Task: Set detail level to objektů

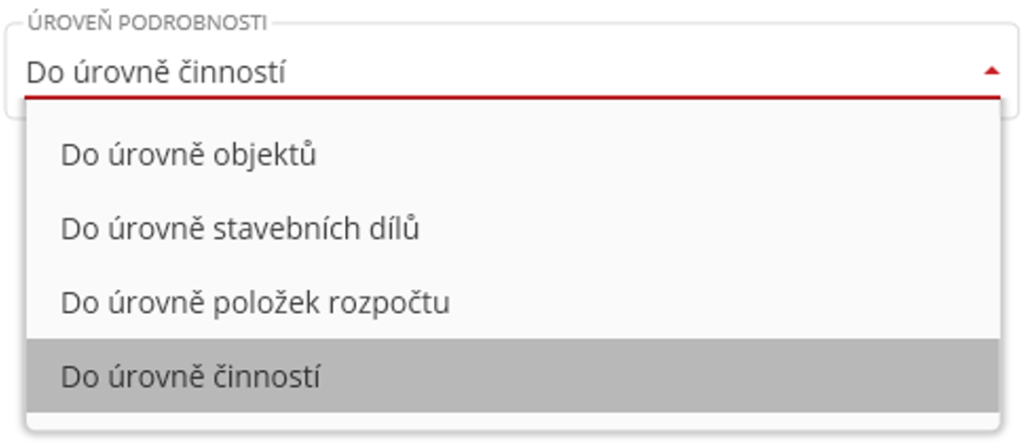Action: [189, 155]
